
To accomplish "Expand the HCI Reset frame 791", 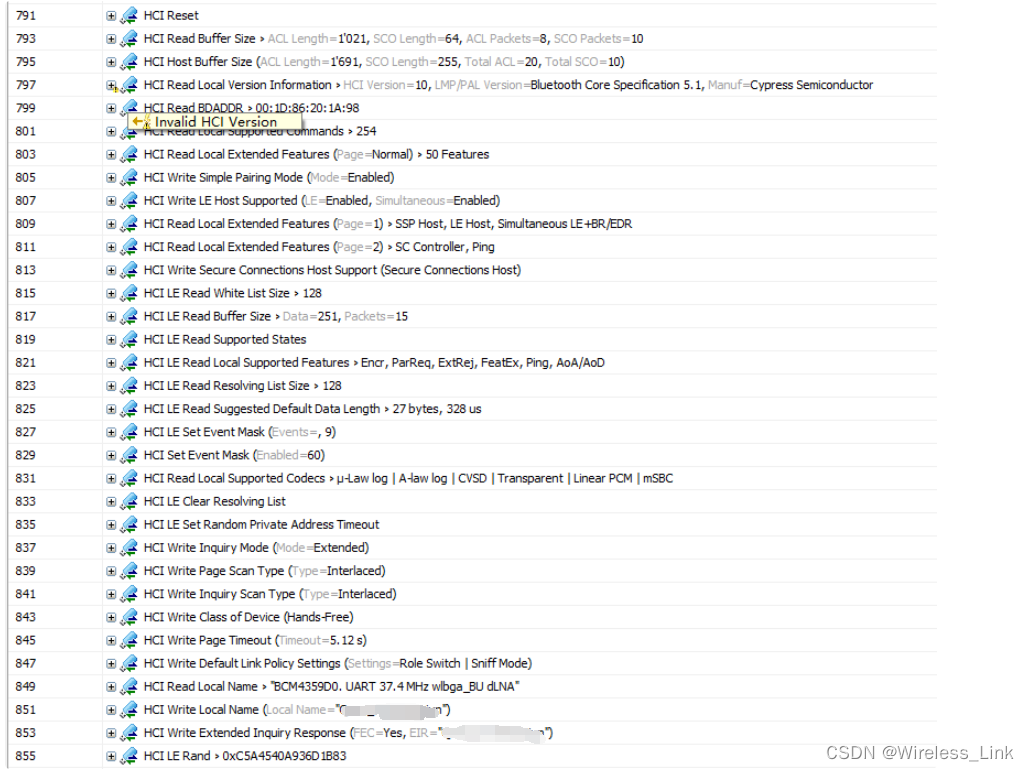I will [110, 15].
